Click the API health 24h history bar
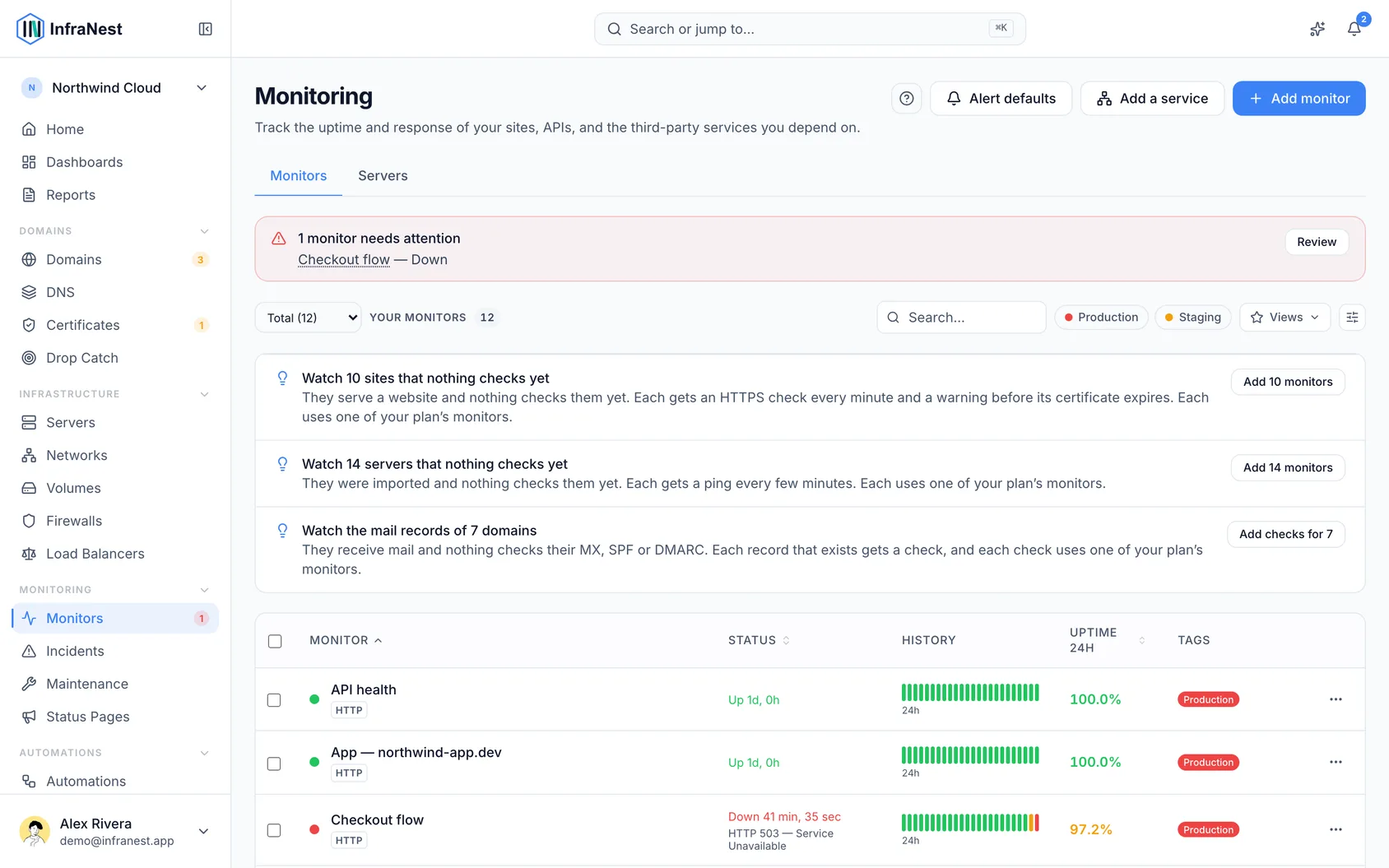The height and width of the screenshot is (868, 1389). [x=970, y=693]
